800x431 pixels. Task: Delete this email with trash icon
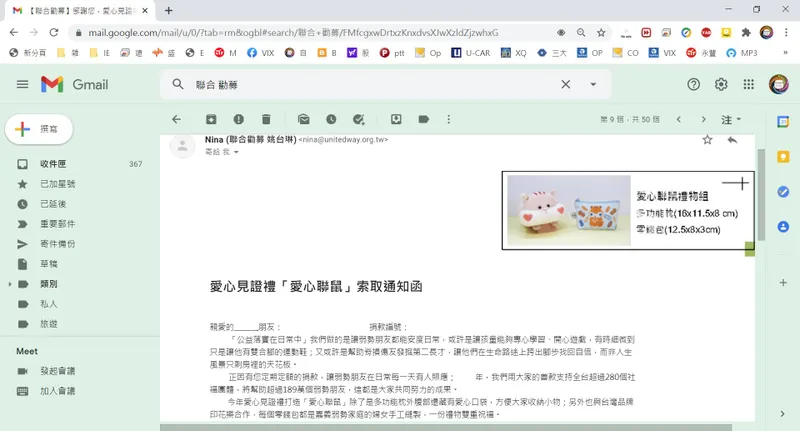[x=266, y=119]
